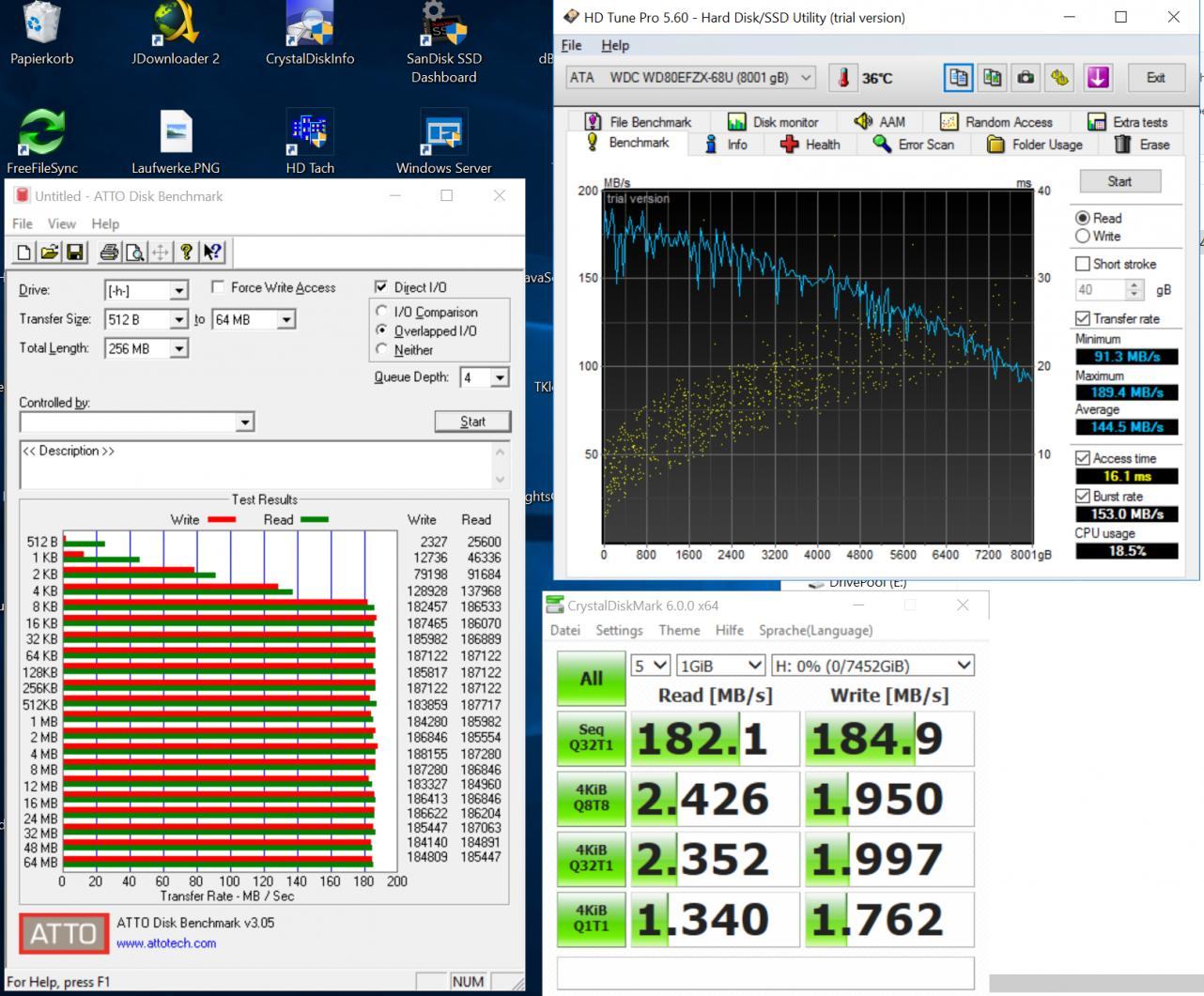This screenshot has width=1204, height=996.
Task: Click the New document icon in ATTO toolbar
Action: pyautogui.click(x=24, y=252)
